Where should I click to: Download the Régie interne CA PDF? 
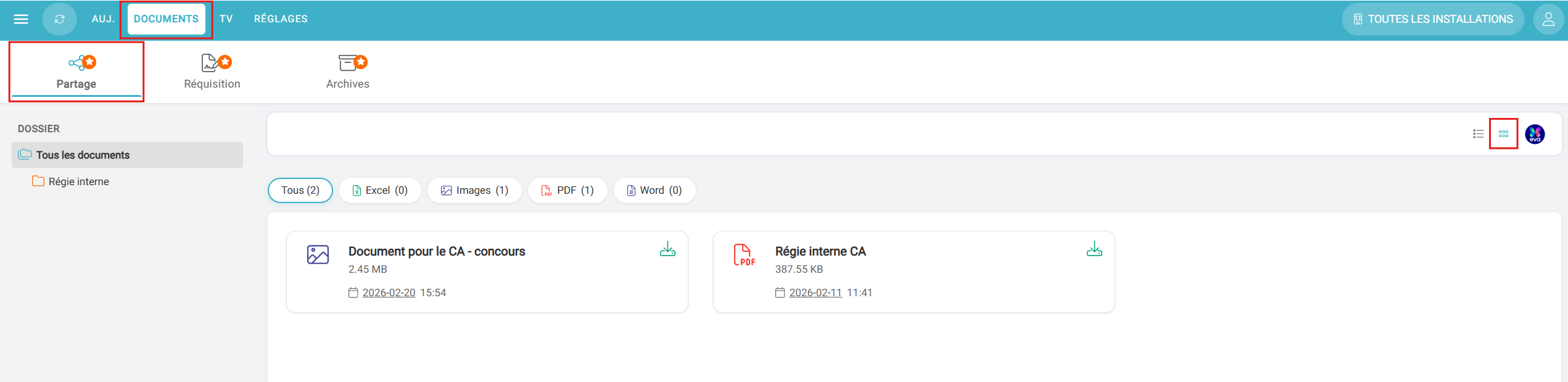1094,249
